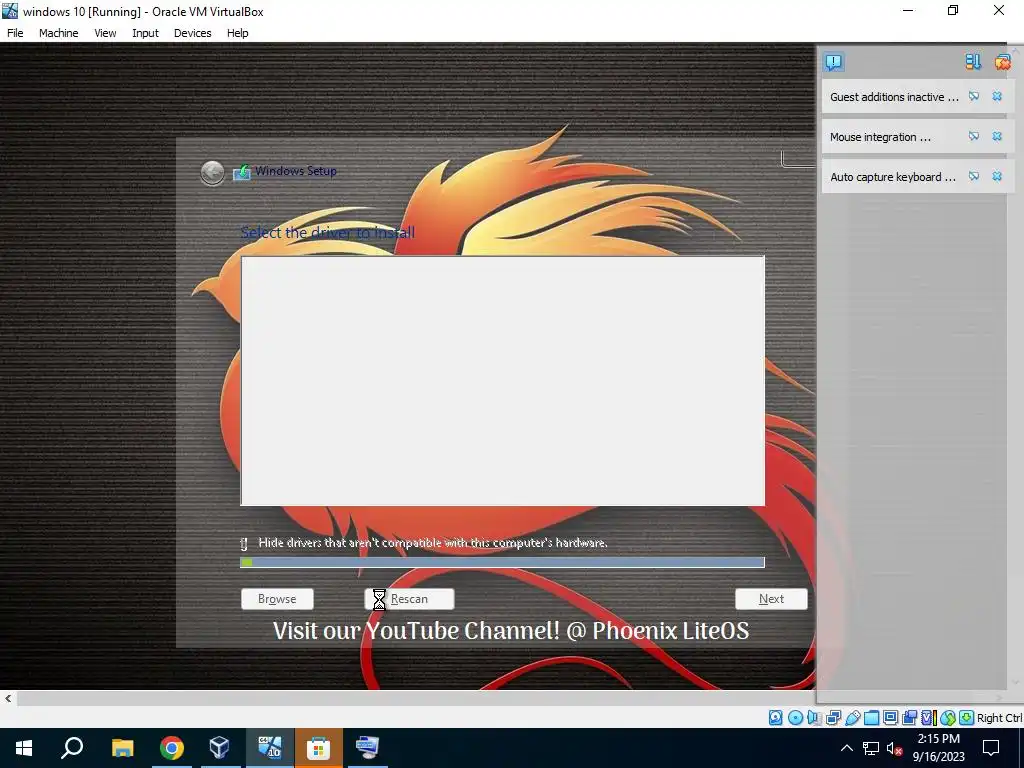Expand the Auto capture keyboard message
The image size is (1024, 768).
[892, 177]
